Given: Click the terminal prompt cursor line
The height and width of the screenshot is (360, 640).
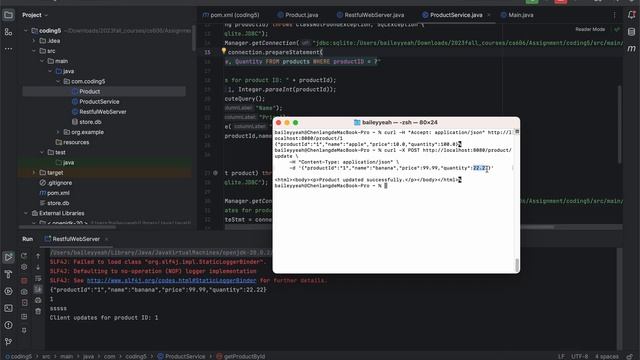Looking at the screenshot, I should click(x=331, y=186).
